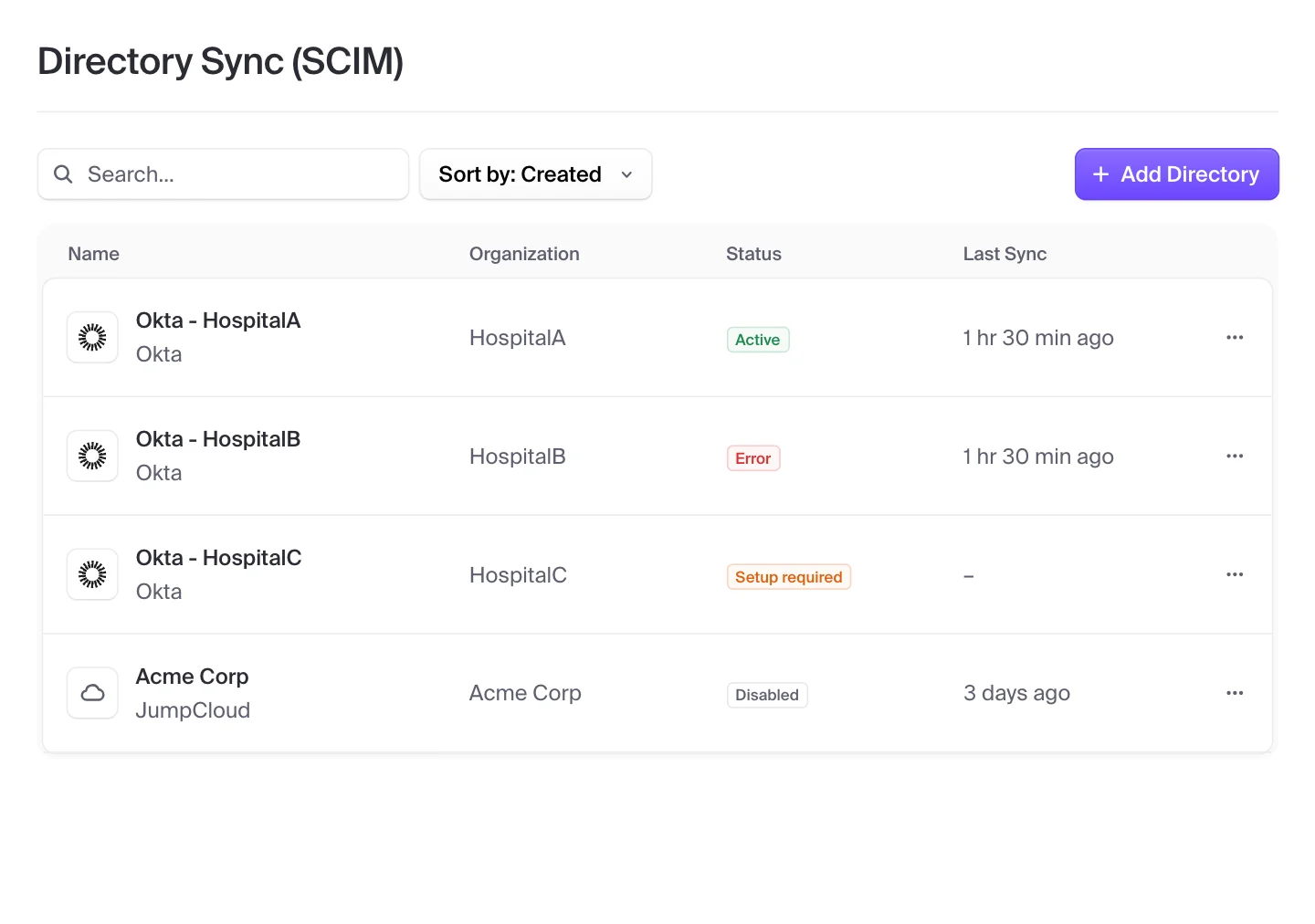1315x924 pixels.
Task: Click the 3 days ago last sync value
Action: tap(1016, 693)
